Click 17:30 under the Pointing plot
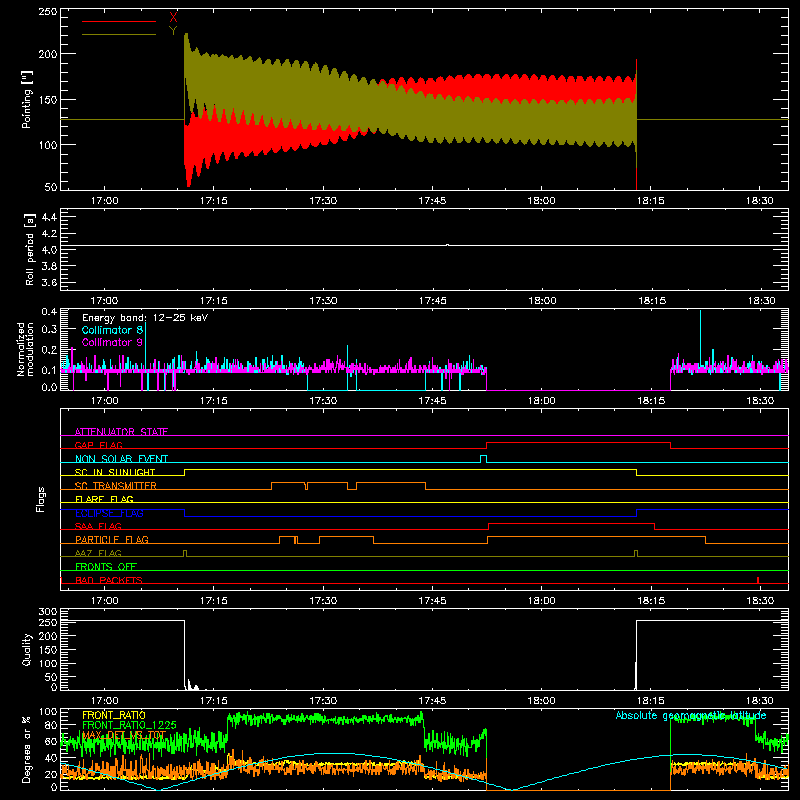The height and width of the screenshot is (800, 800). 323,201
